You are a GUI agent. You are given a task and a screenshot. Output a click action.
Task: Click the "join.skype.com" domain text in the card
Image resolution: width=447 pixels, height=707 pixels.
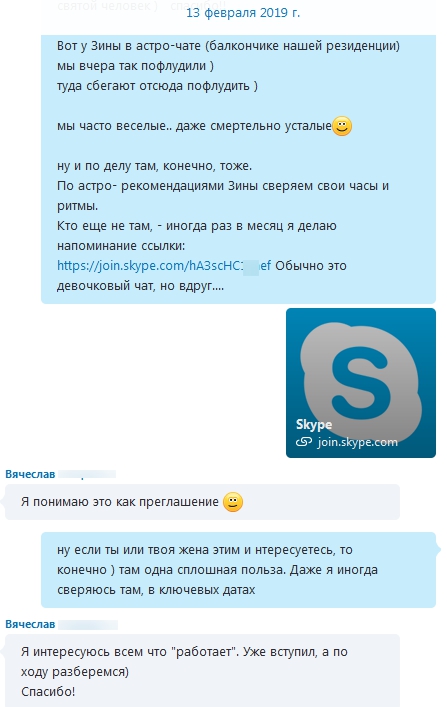(x=358, y=442)
